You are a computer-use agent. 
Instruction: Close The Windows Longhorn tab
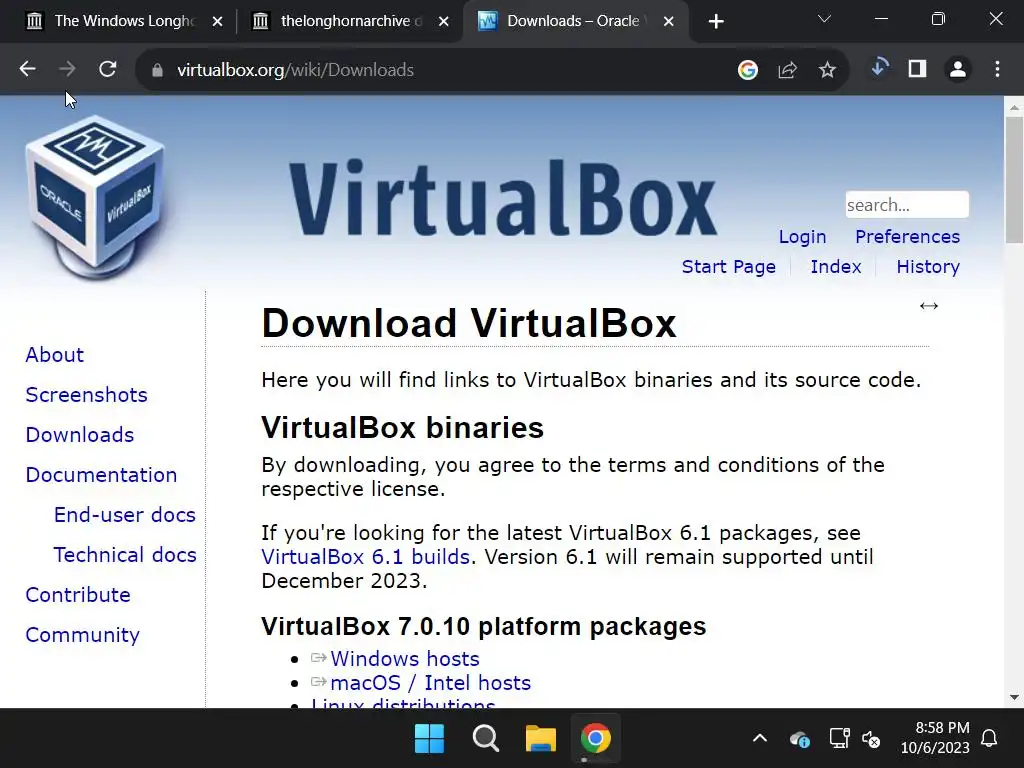point(217,22)
